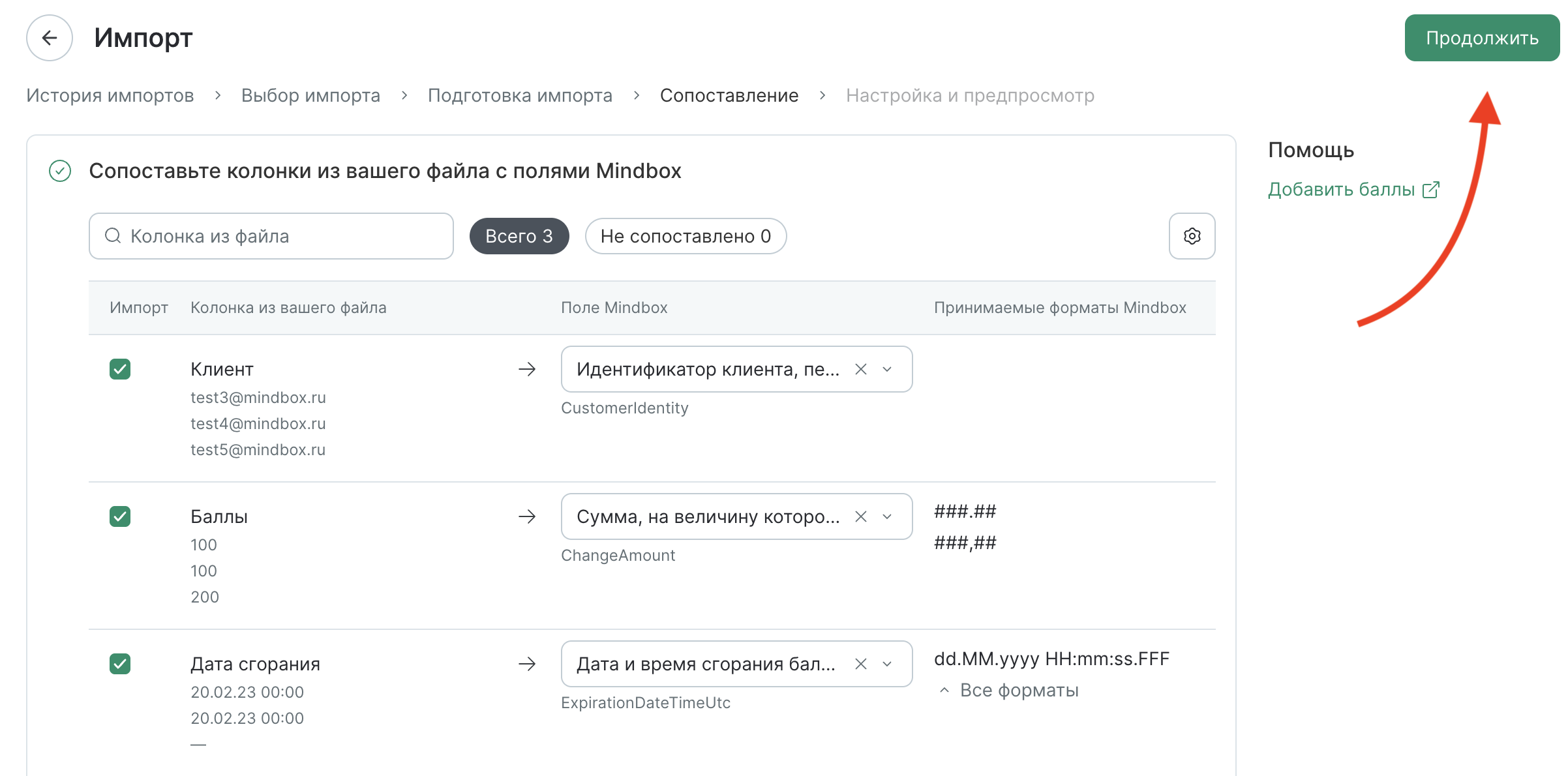
Task: Click the ChangeAmount field code
Action: coord(618,556)
